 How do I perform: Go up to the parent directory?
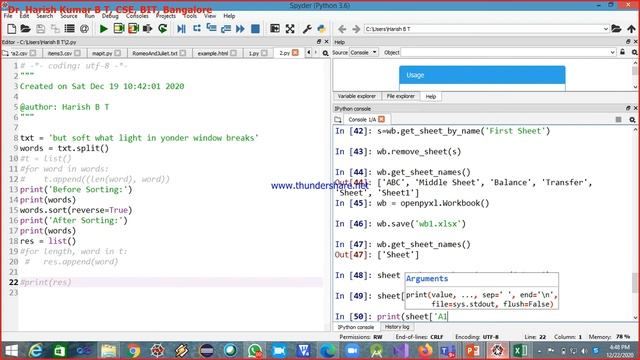point(631,29)
